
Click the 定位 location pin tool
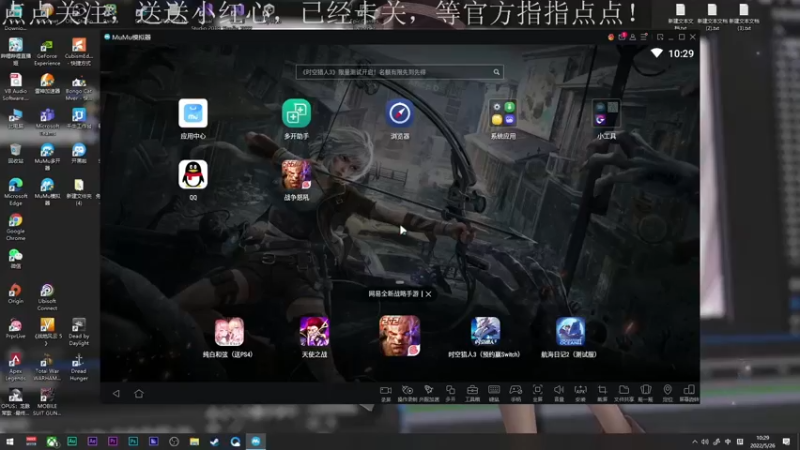[667, 392]
